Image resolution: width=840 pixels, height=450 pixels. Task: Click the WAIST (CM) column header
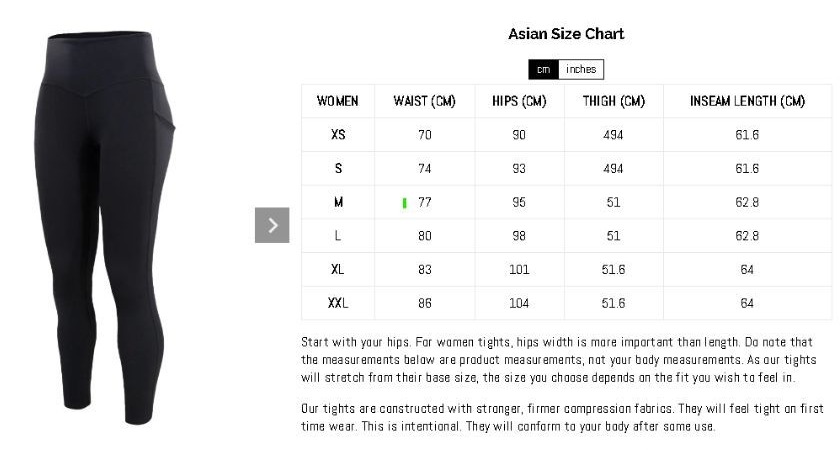[x=424, y=101]
